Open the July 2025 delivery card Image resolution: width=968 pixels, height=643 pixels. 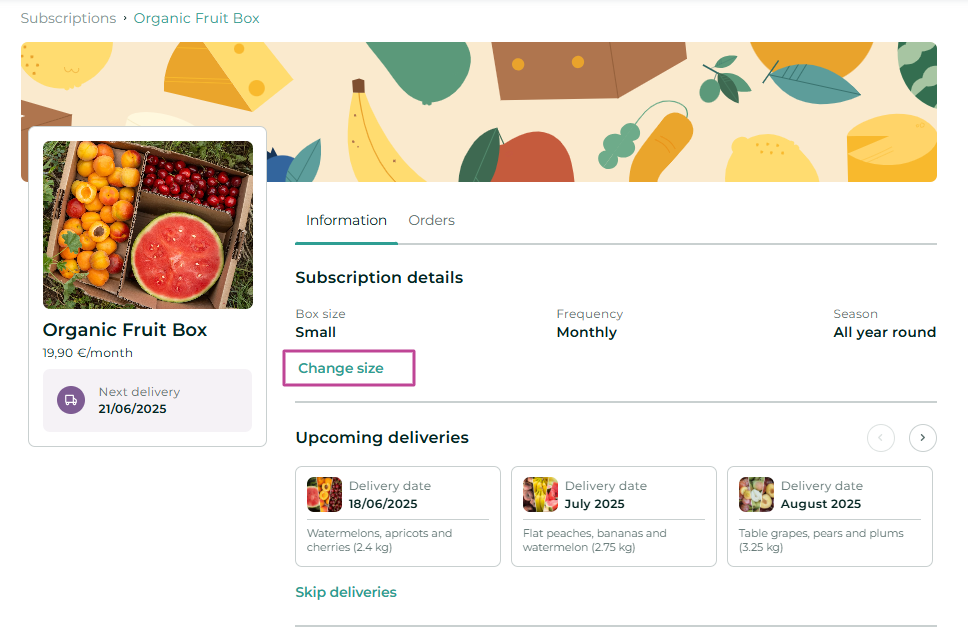[614, 516]
